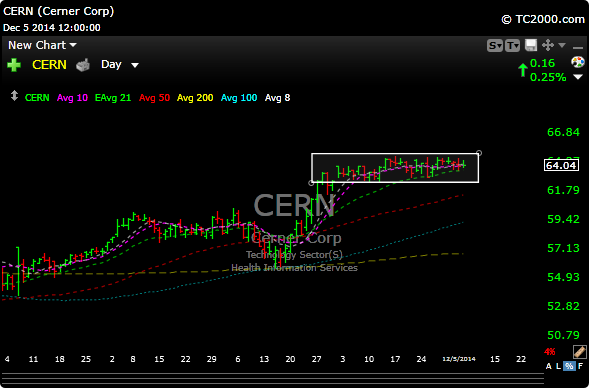Viewport: 589px width, 388px height.
Task: Select the Avg 100 legend label
Action: (x=239, y=98)
